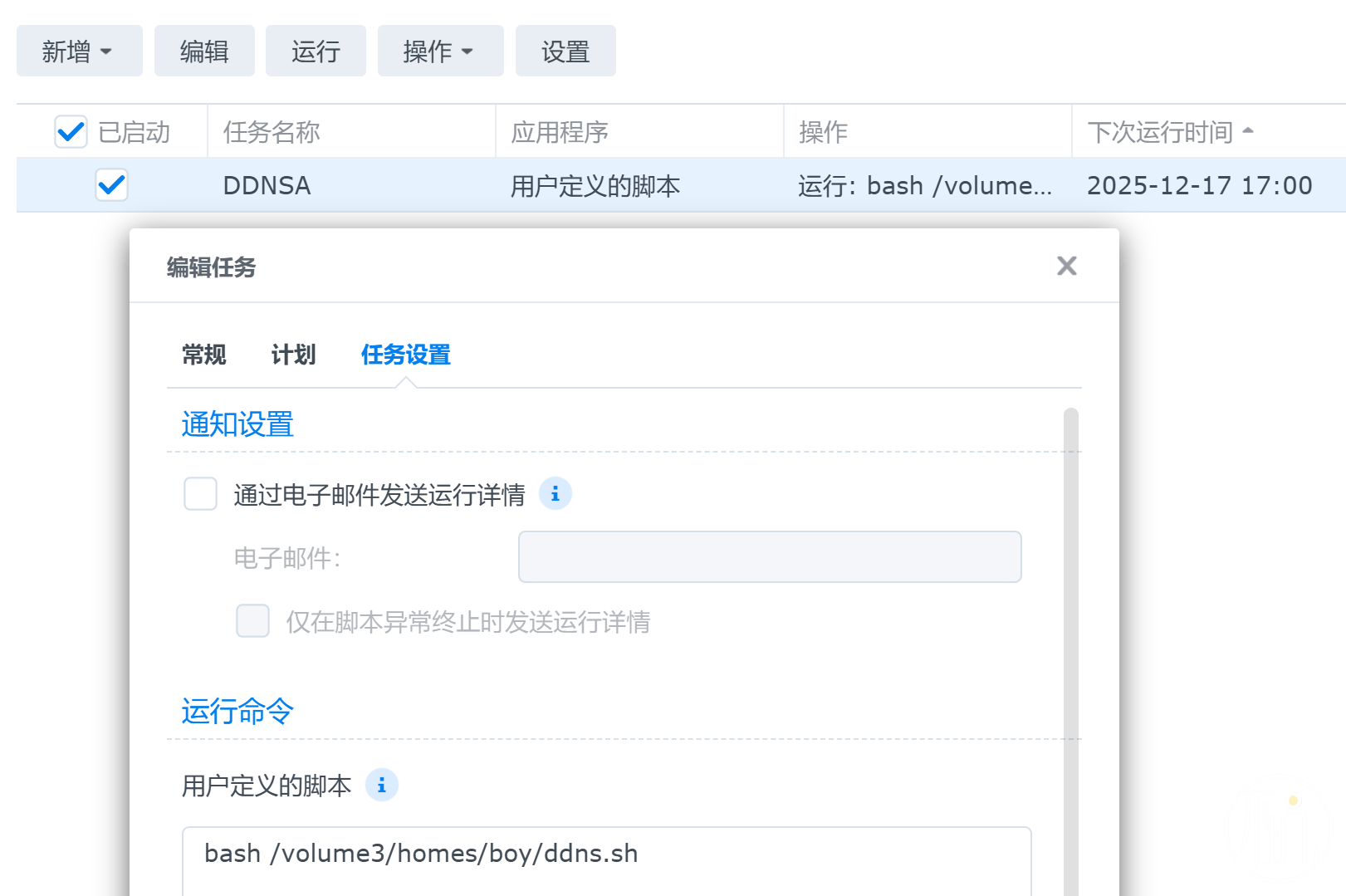Switch to the 常规 tab
This screenshot has height=896, width=1346.
(x=203, y=355)
